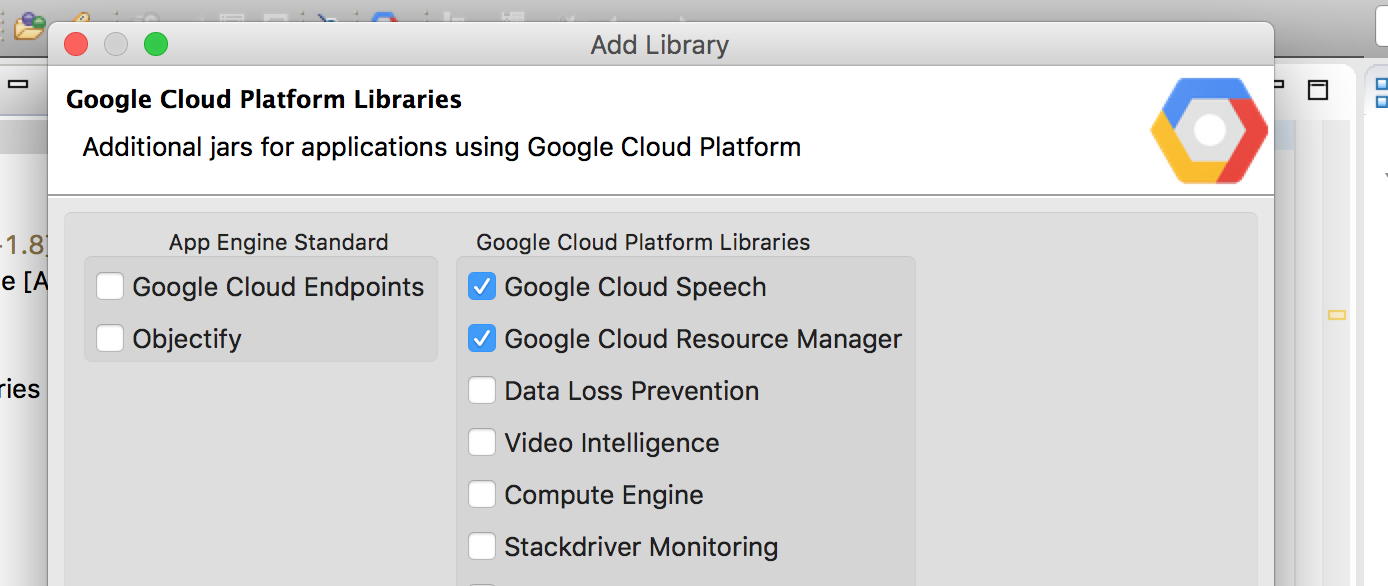Check the Video Intelligence checkbox
Image resolution: width=1388 pixels, height=586 pixels.
[x=481, y=442]
